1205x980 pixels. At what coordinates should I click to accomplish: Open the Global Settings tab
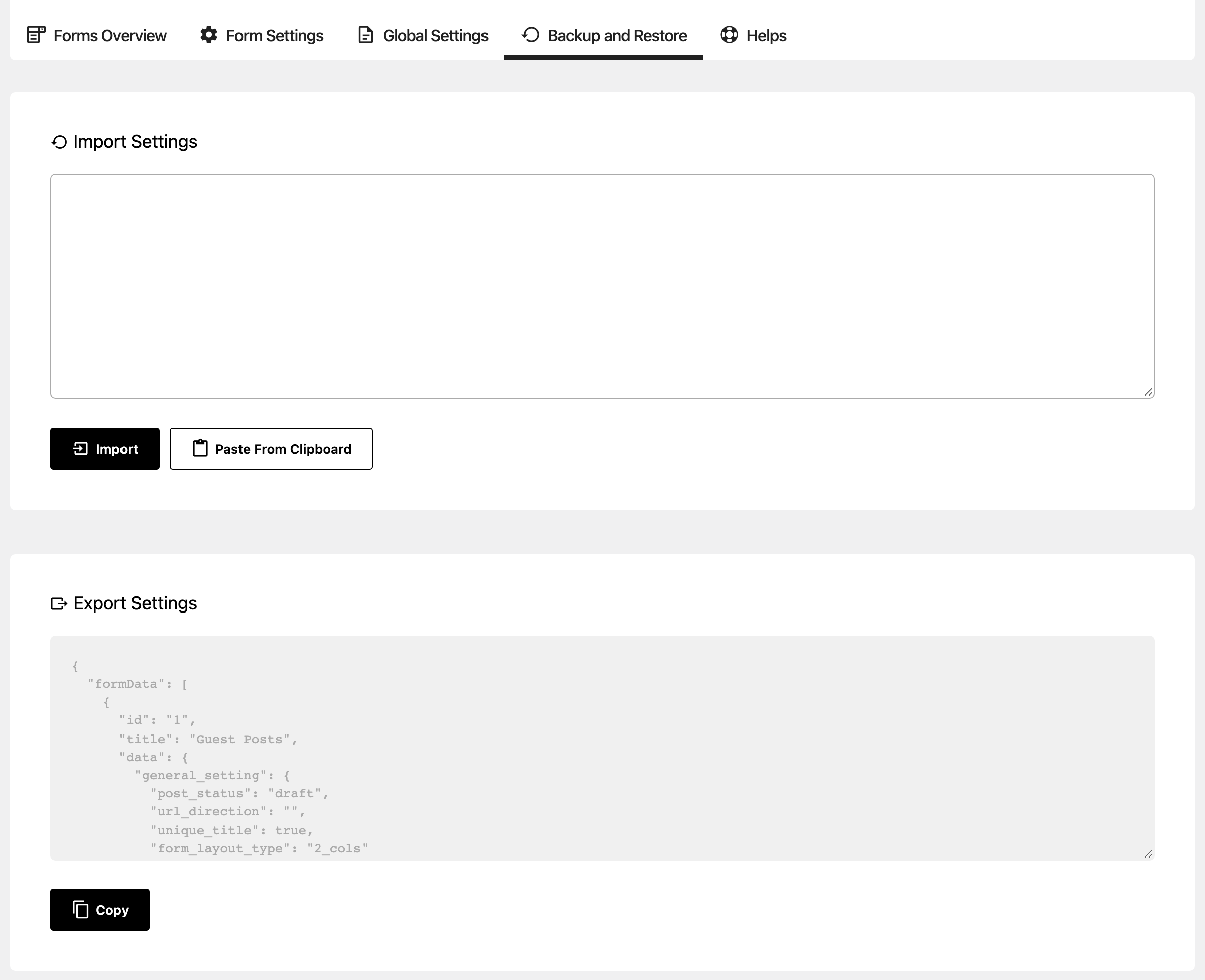422,35
